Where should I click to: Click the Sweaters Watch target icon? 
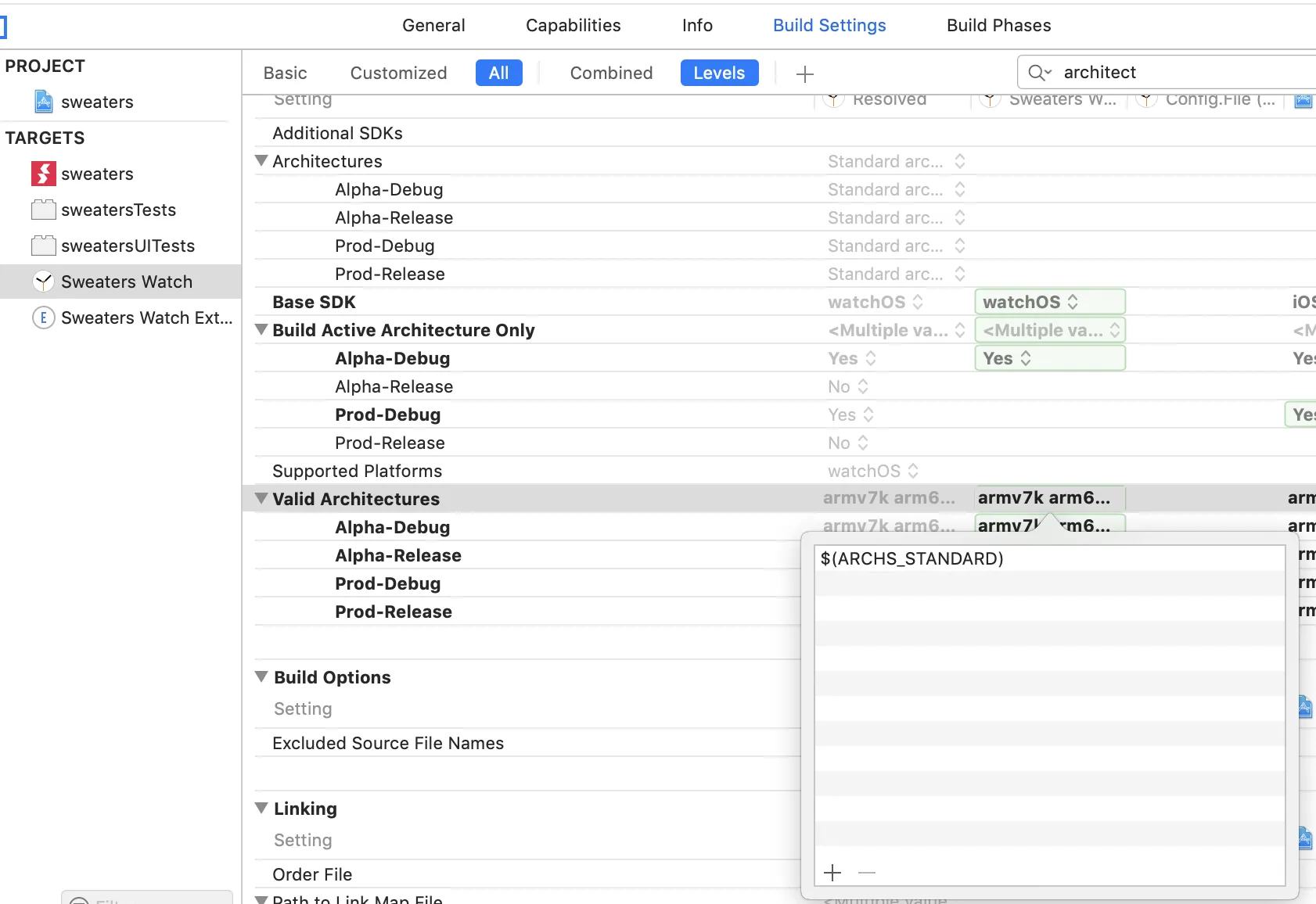44,282
